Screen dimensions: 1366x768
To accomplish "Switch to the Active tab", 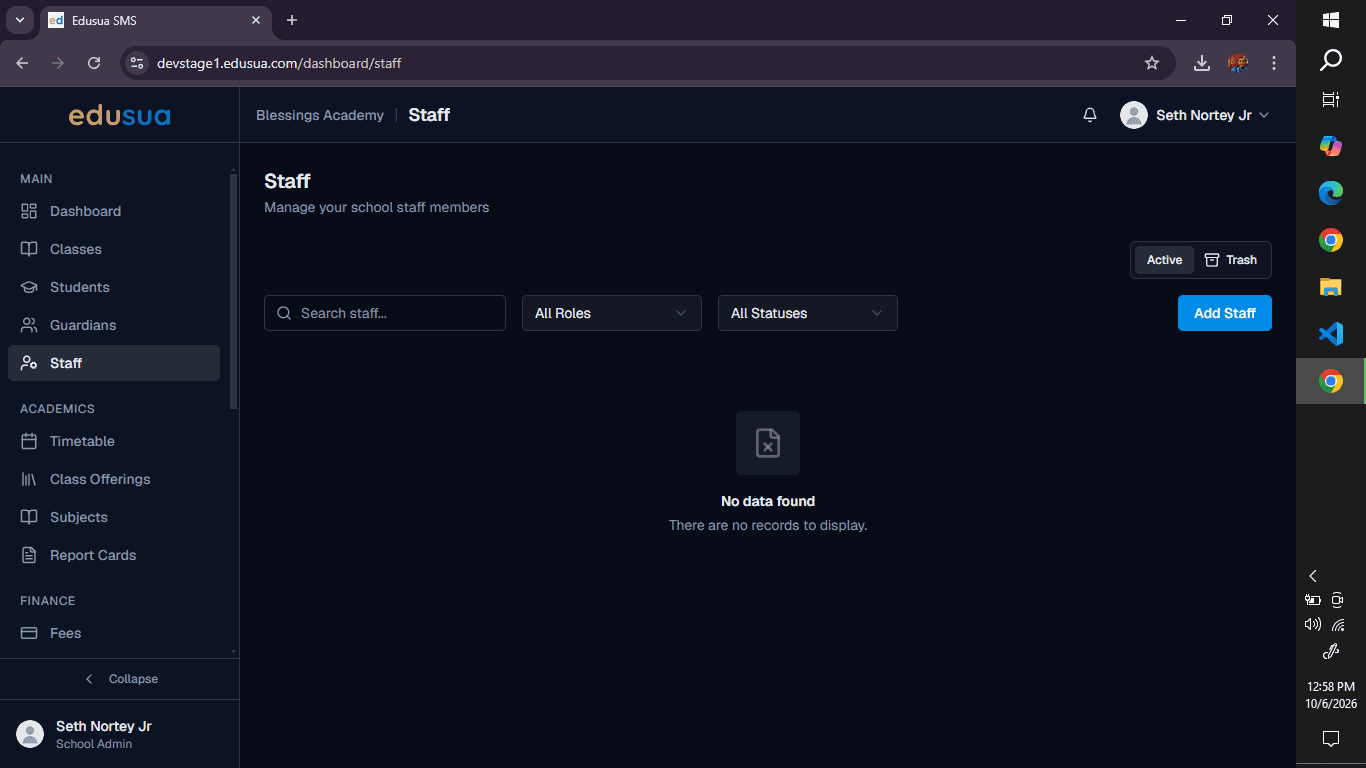I will click(1164, 260).
